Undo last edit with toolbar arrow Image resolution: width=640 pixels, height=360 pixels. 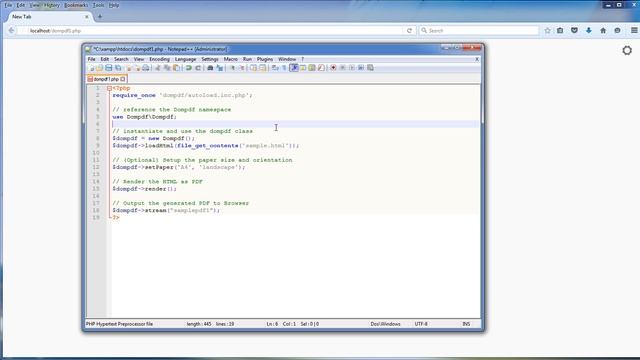188,68
